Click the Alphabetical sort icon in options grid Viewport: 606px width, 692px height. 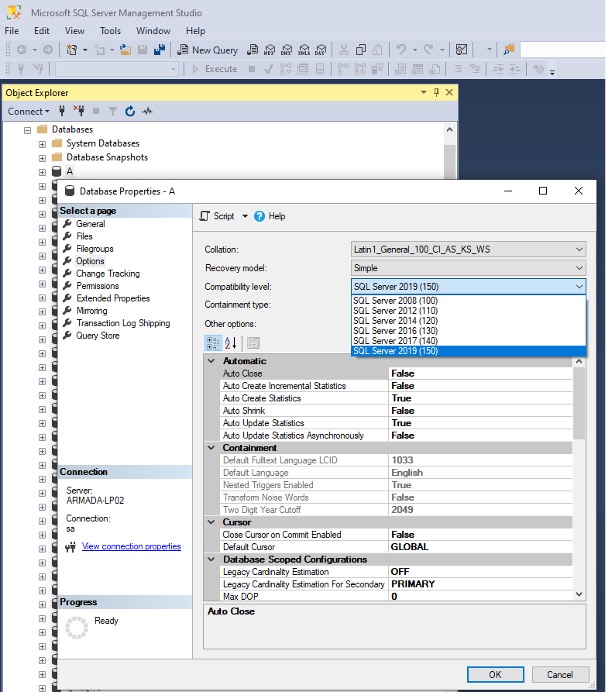coord(231,343)
